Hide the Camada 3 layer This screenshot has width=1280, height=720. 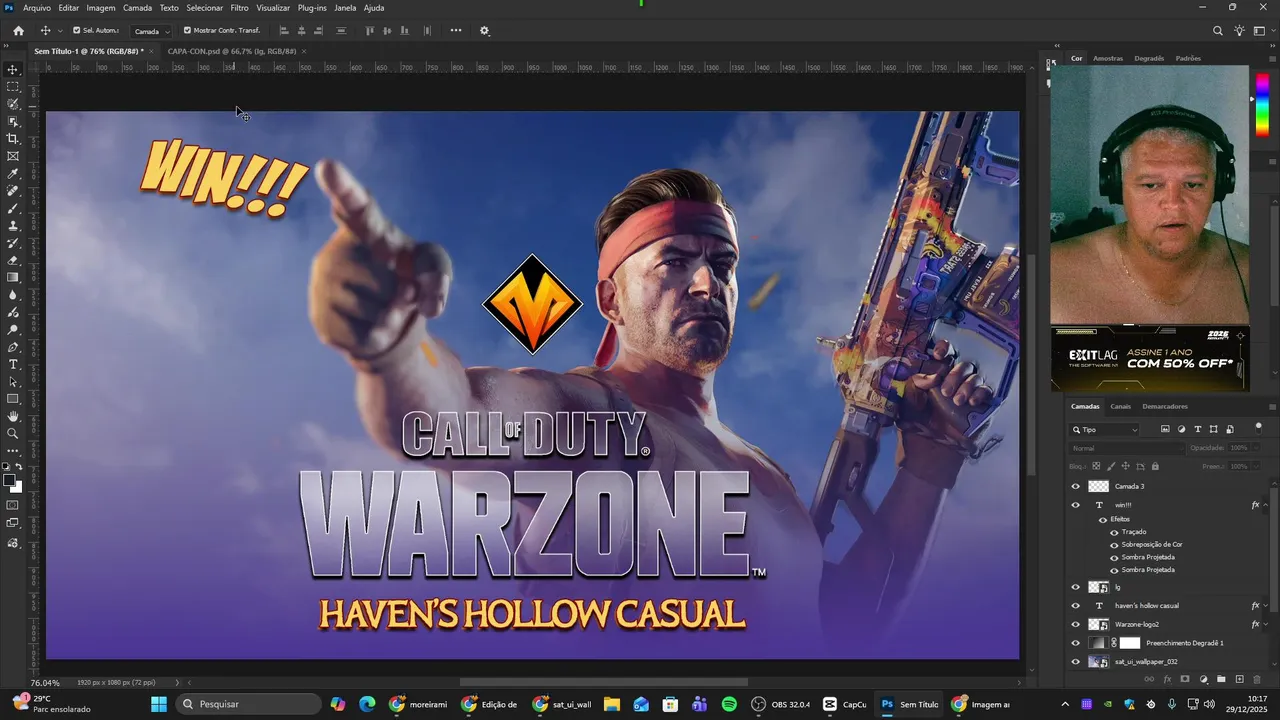(1076, 486)
